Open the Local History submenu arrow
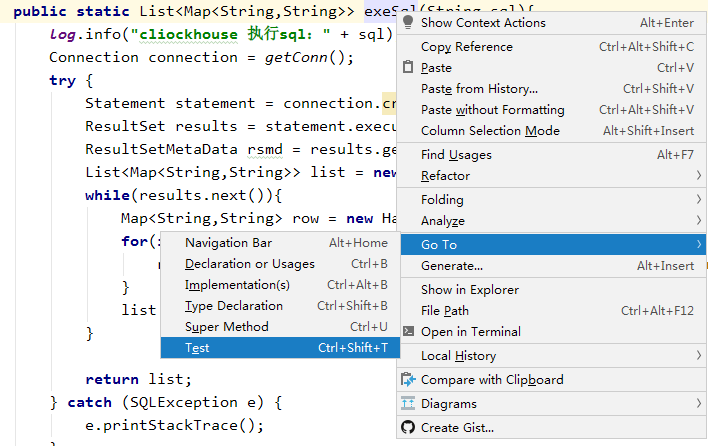The width and height of the screenshot is (708, 446). coord(698,356)
